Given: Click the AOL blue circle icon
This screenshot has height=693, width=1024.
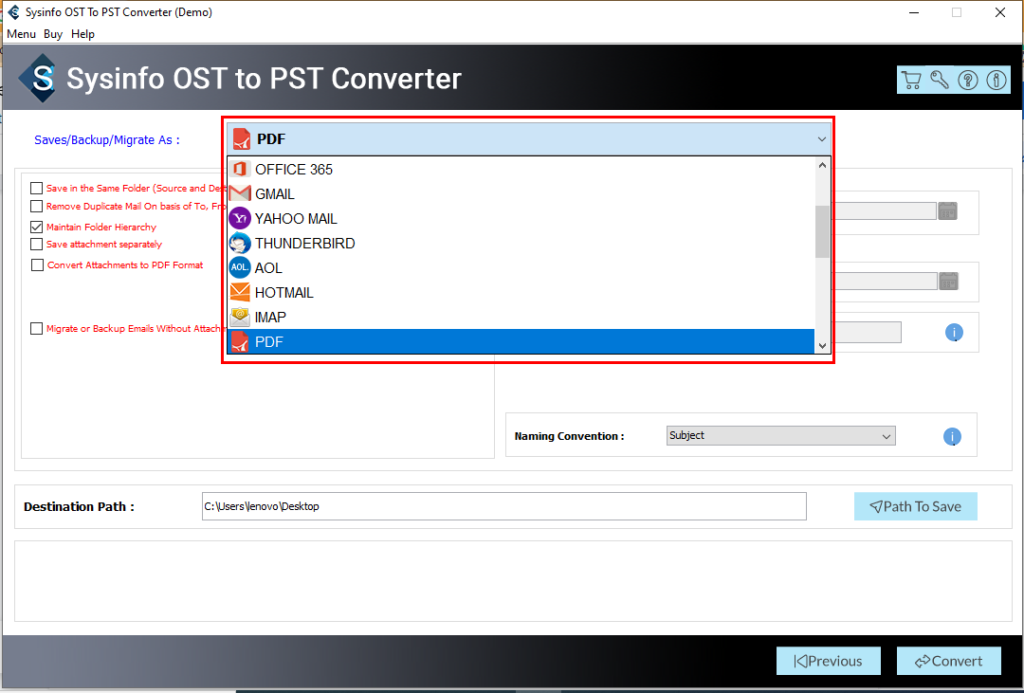Looking at the screenshot, I should [240, 268].
